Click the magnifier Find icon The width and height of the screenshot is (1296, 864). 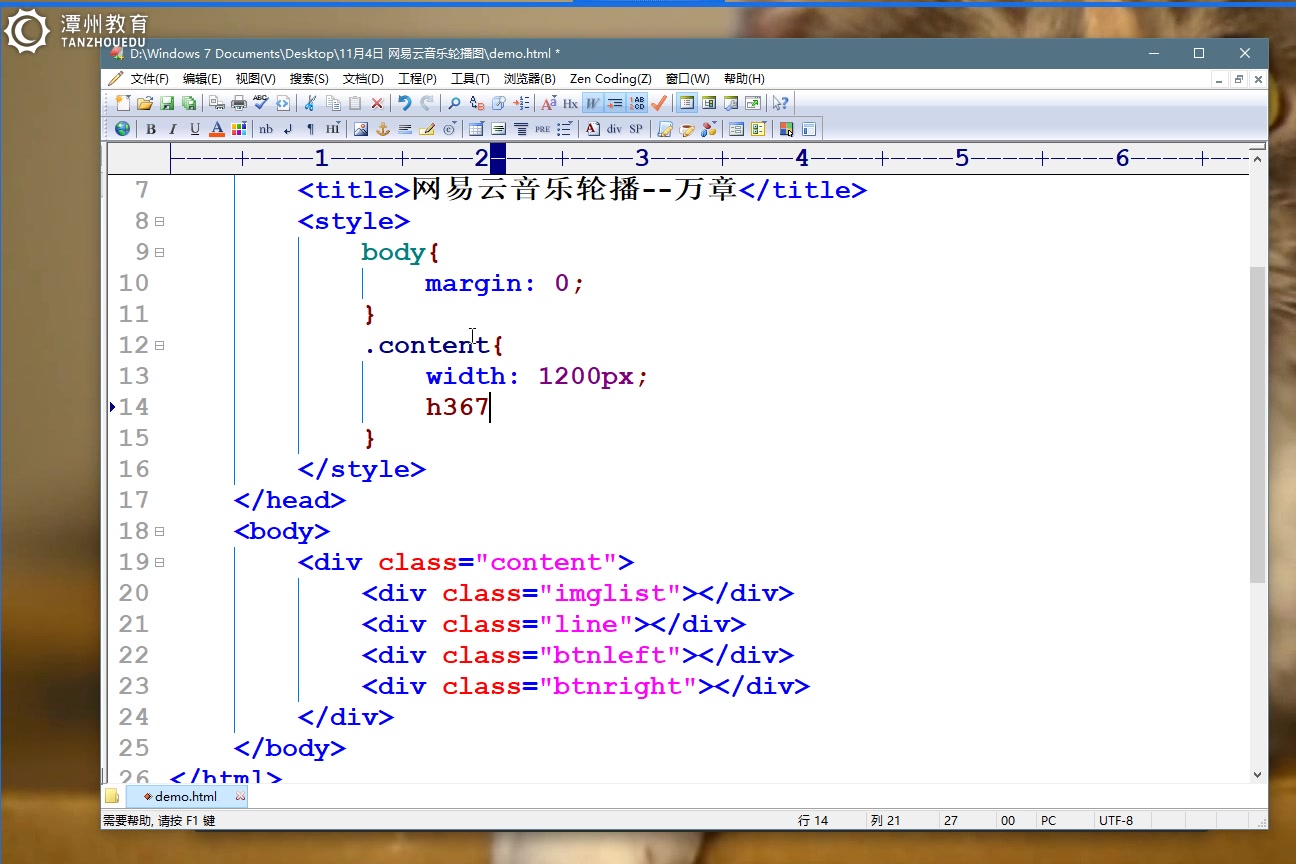pos(453,103)
